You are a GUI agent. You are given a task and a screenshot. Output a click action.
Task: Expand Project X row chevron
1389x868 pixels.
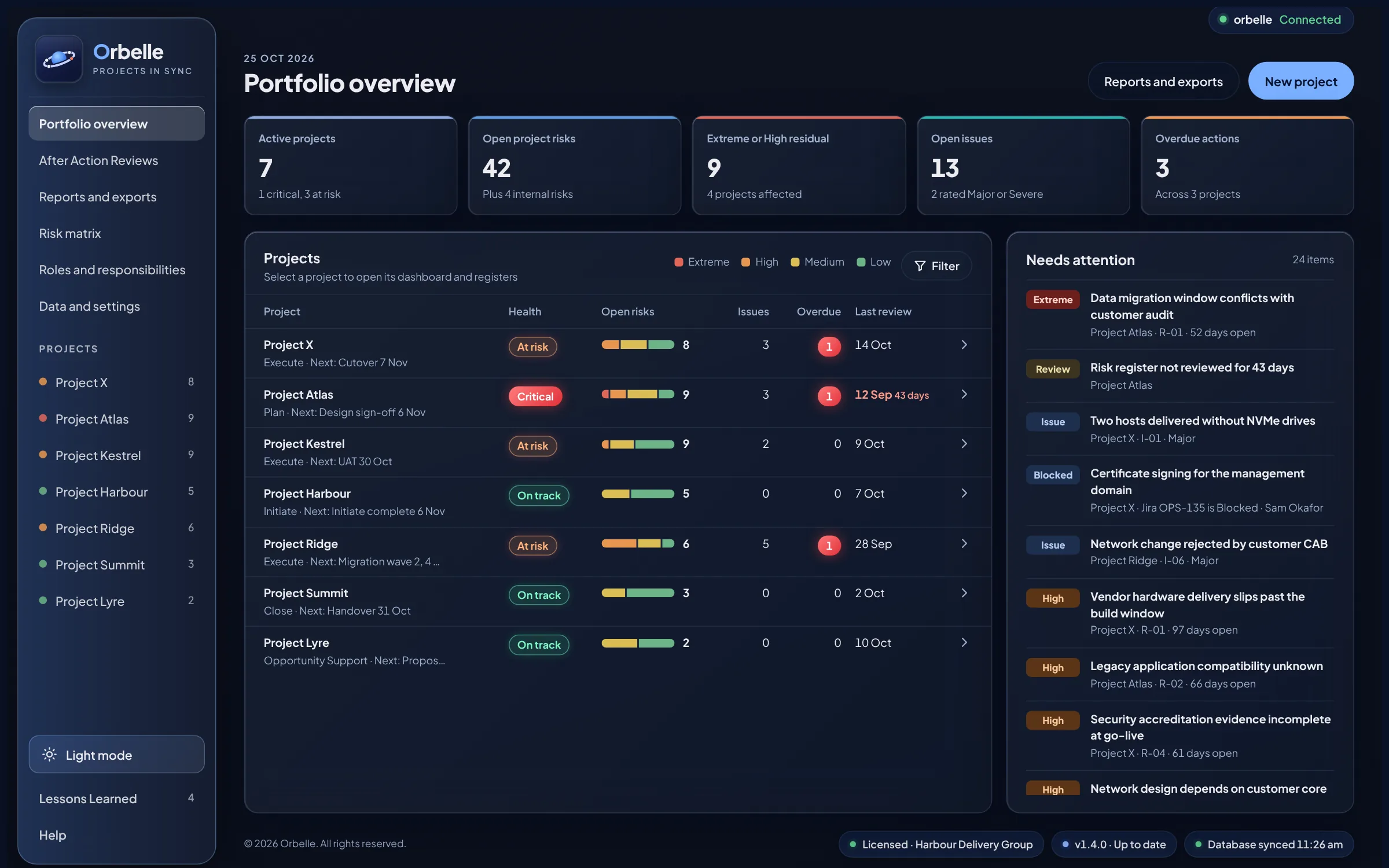pyautogui.click(x=964, y=345)
